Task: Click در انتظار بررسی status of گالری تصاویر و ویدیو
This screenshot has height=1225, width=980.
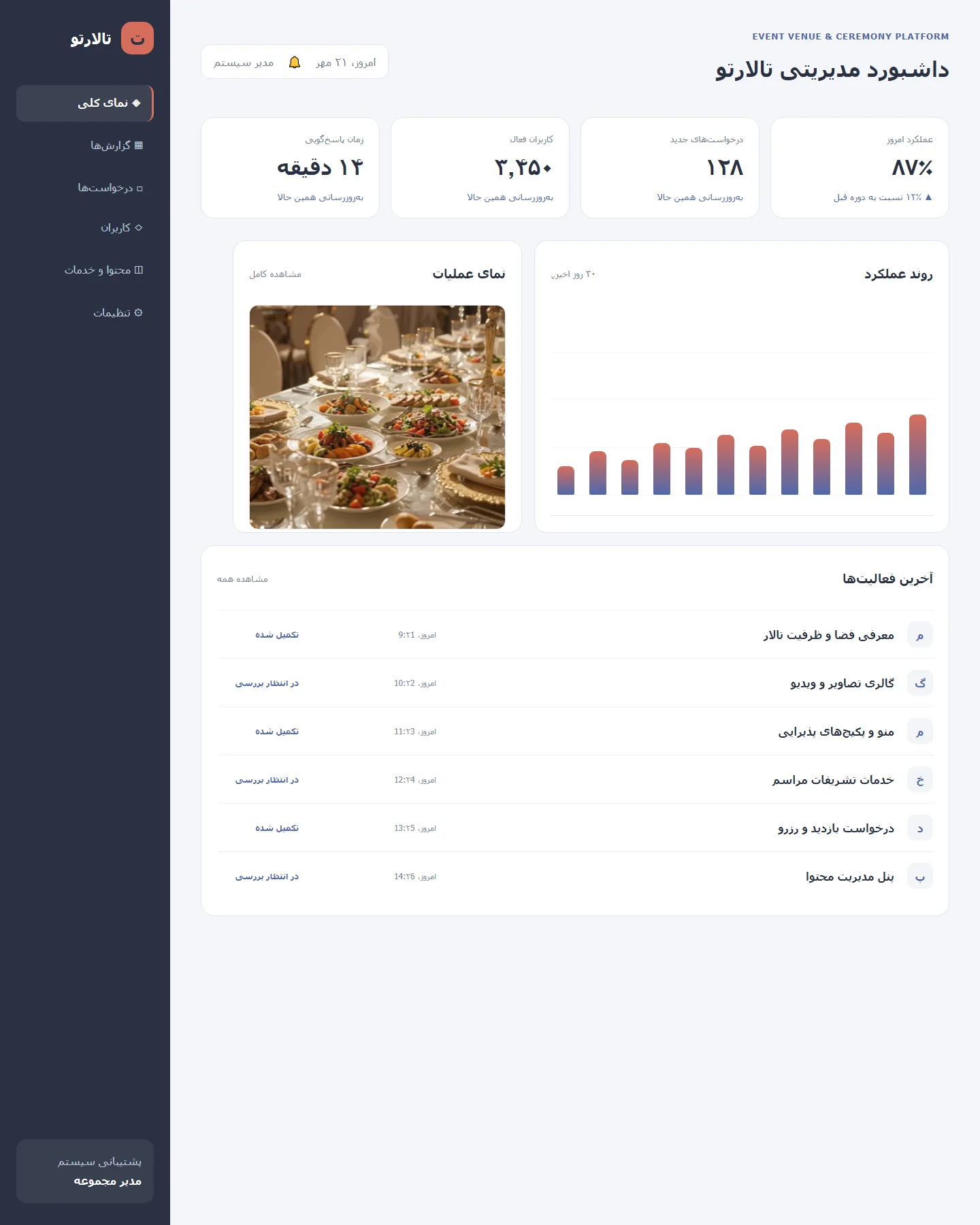Action: click(x=267, y=683)
